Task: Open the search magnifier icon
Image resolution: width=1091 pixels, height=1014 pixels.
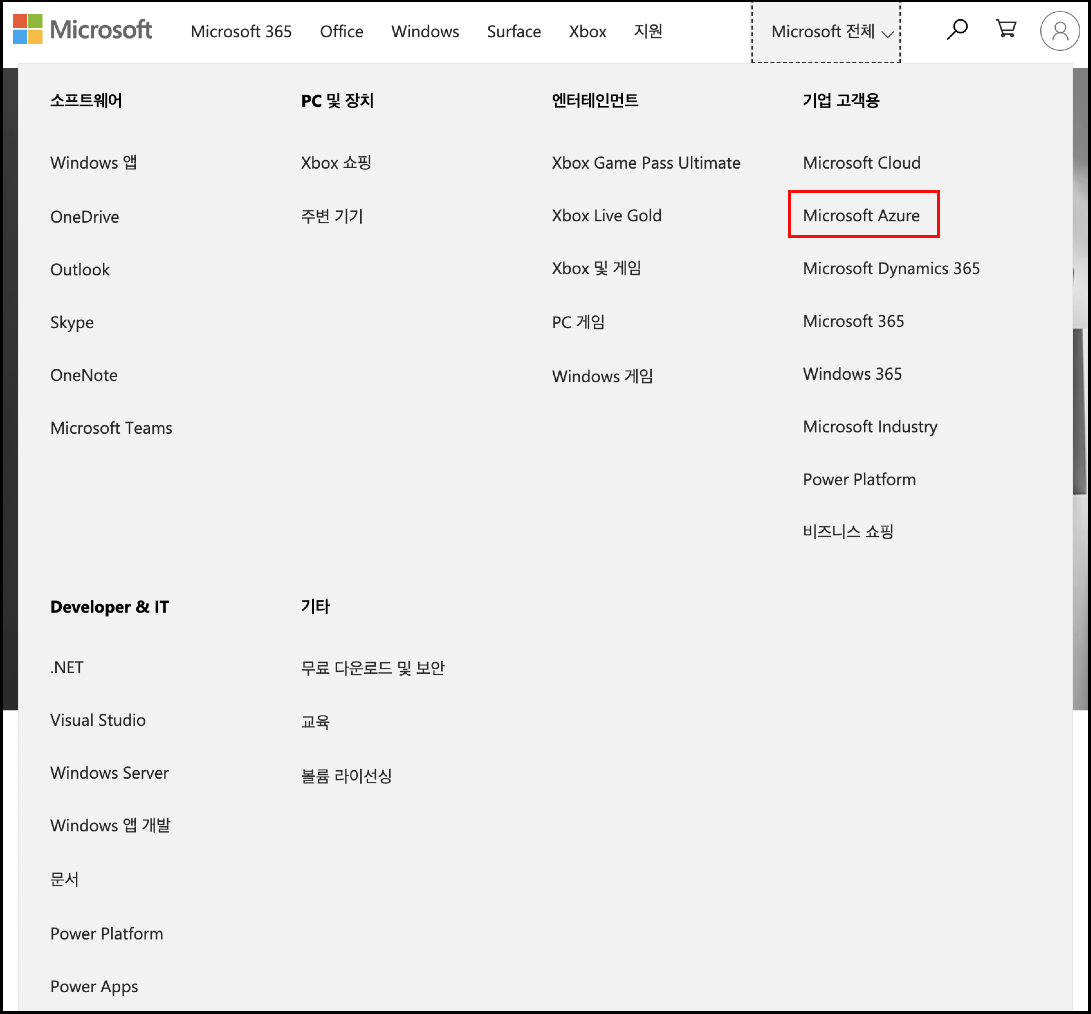Action: 957,30
